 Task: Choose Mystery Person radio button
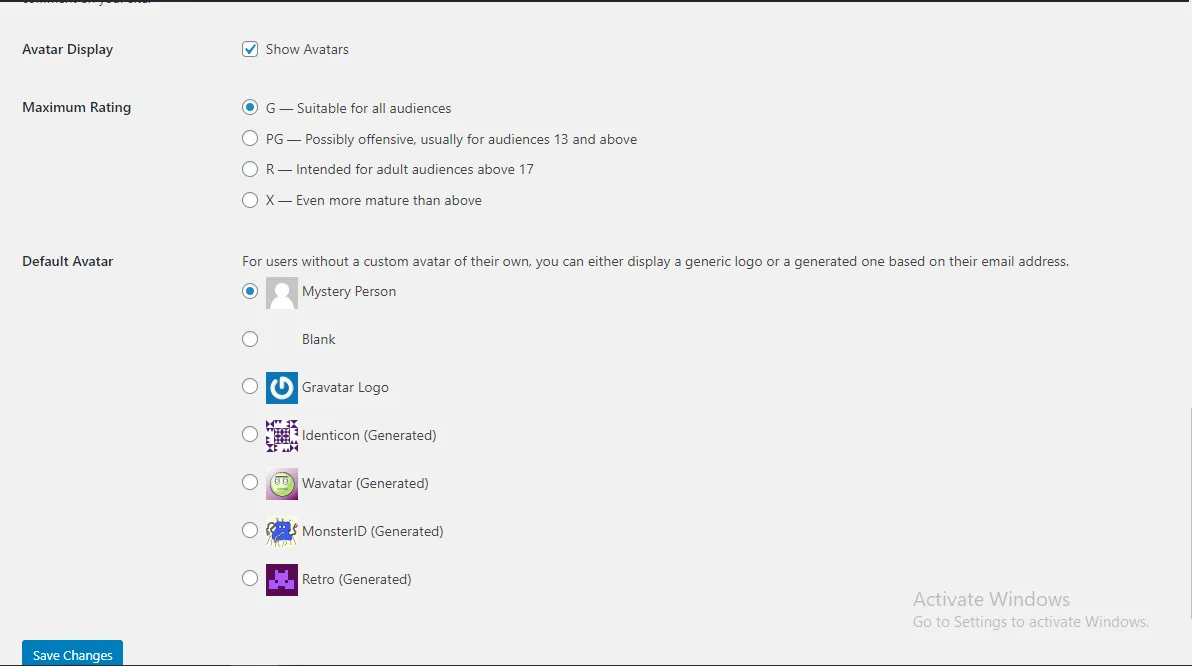(x=250, y=291)
